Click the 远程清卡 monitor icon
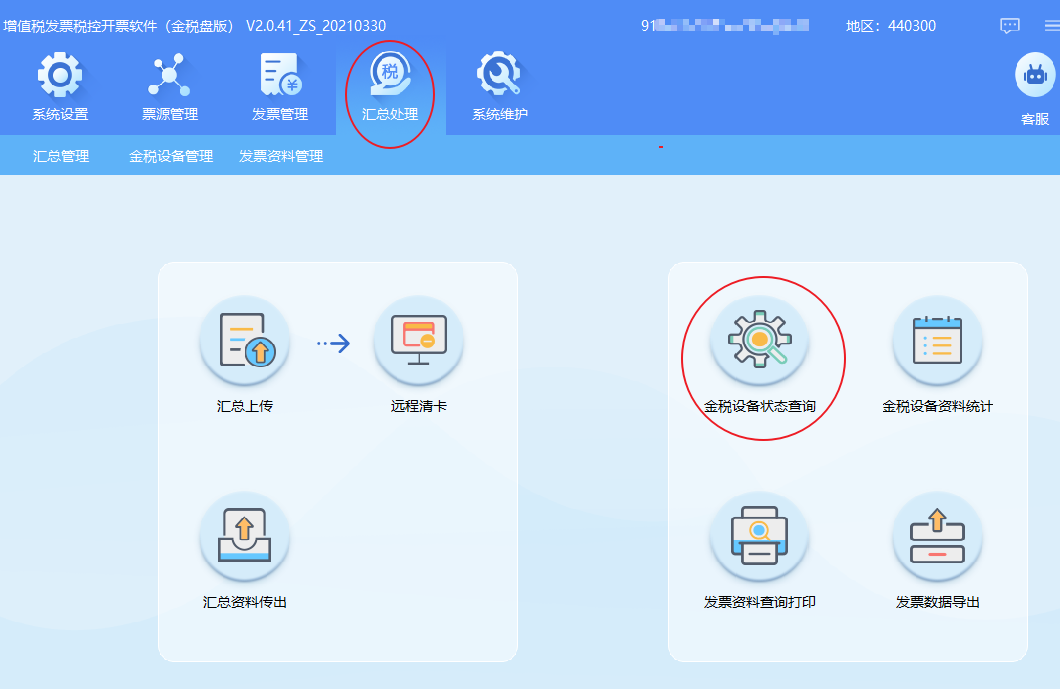 (x=418, y=340)
